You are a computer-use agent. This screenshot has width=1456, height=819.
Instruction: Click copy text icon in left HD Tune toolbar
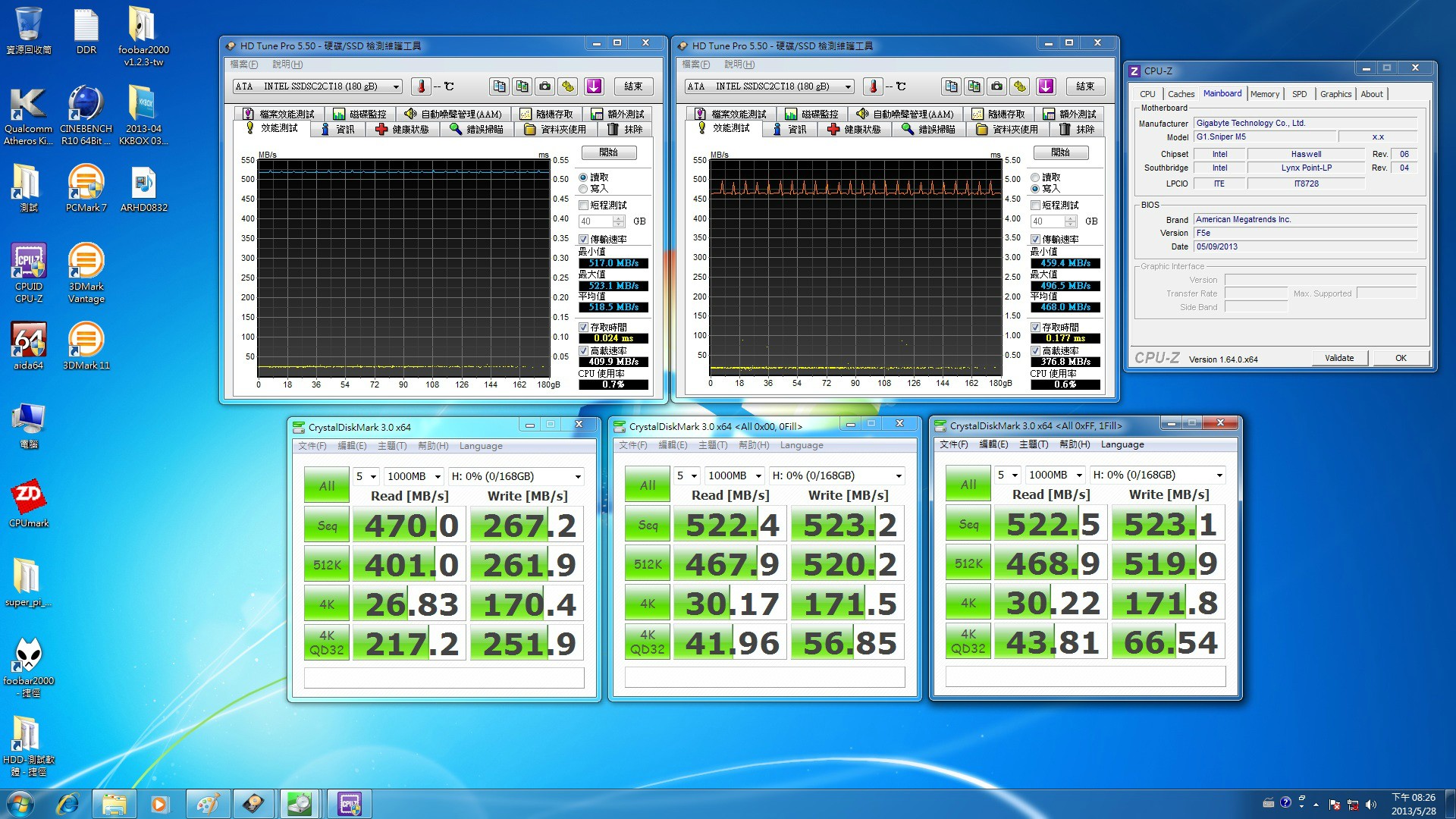[x=499, y=86]
